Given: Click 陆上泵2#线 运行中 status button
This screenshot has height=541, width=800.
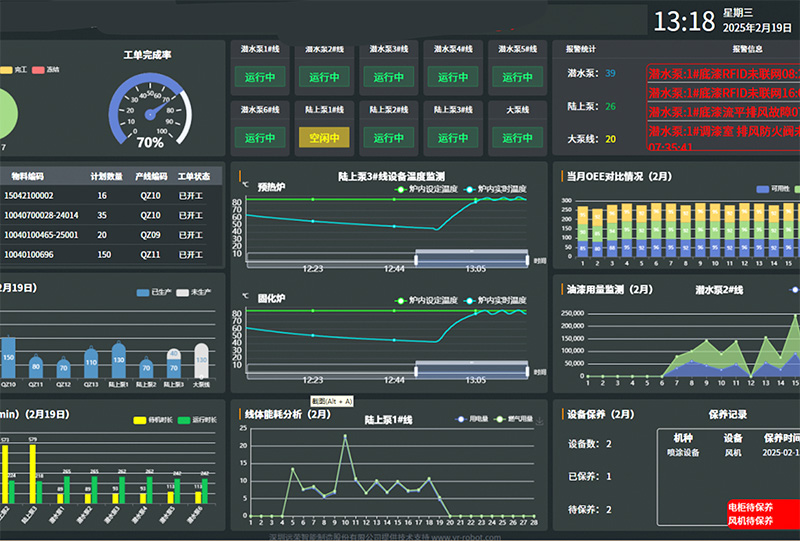Looking at the screenshot, I should (x=388, y=138).
